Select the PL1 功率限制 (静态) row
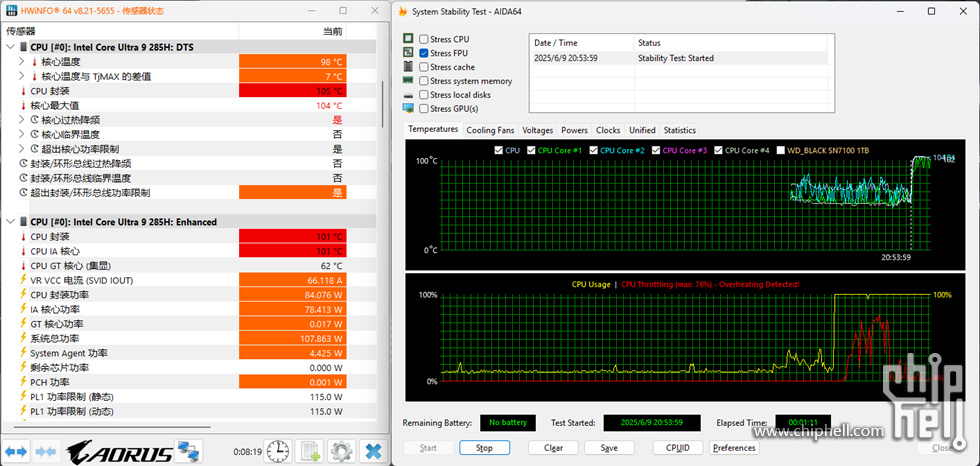 coord(189,397)
